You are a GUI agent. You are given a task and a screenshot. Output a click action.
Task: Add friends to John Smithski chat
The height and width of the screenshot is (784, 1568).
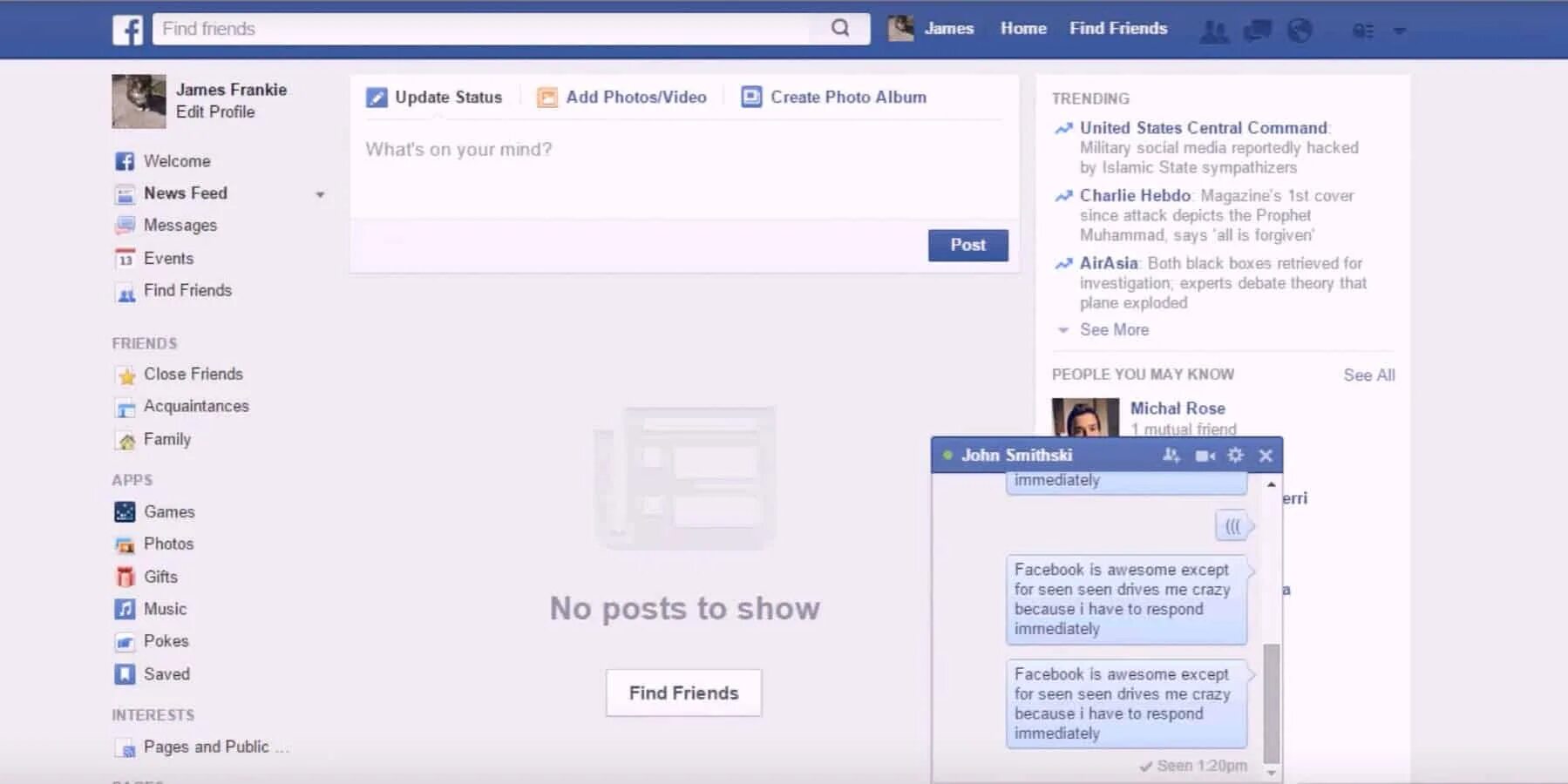coord(1171,456)
